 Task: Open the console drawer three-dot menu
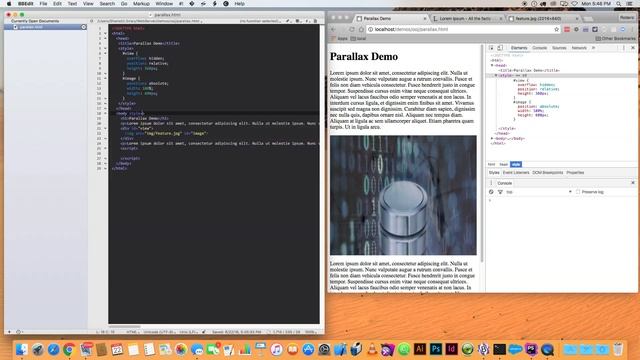(x=491, y=183)
